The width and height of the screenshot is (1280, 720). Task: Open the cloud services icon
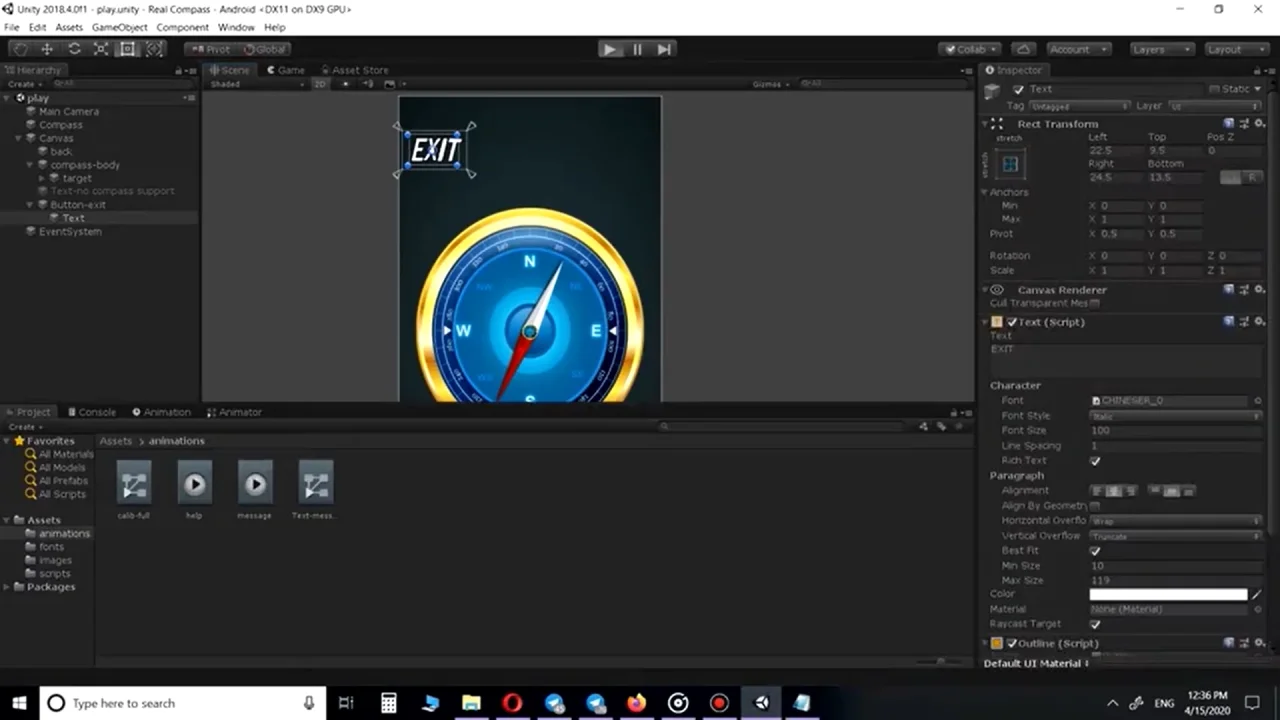tap(1023, 49)
